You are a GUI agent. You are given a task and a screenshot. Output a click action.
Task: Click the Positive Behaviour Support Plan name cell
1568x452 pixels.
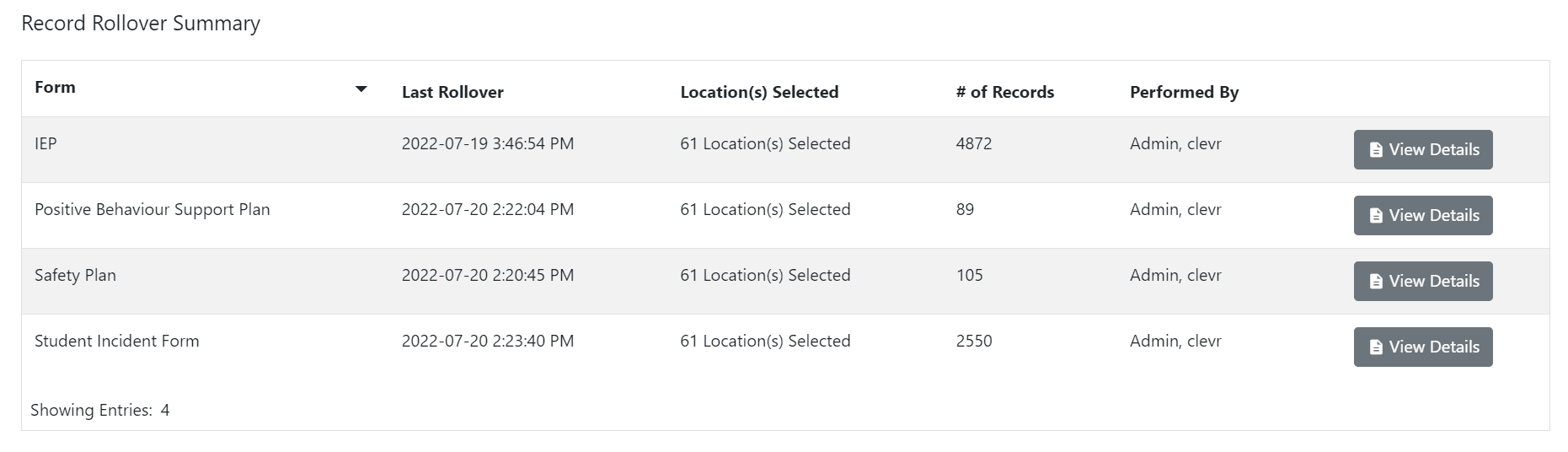153,210
